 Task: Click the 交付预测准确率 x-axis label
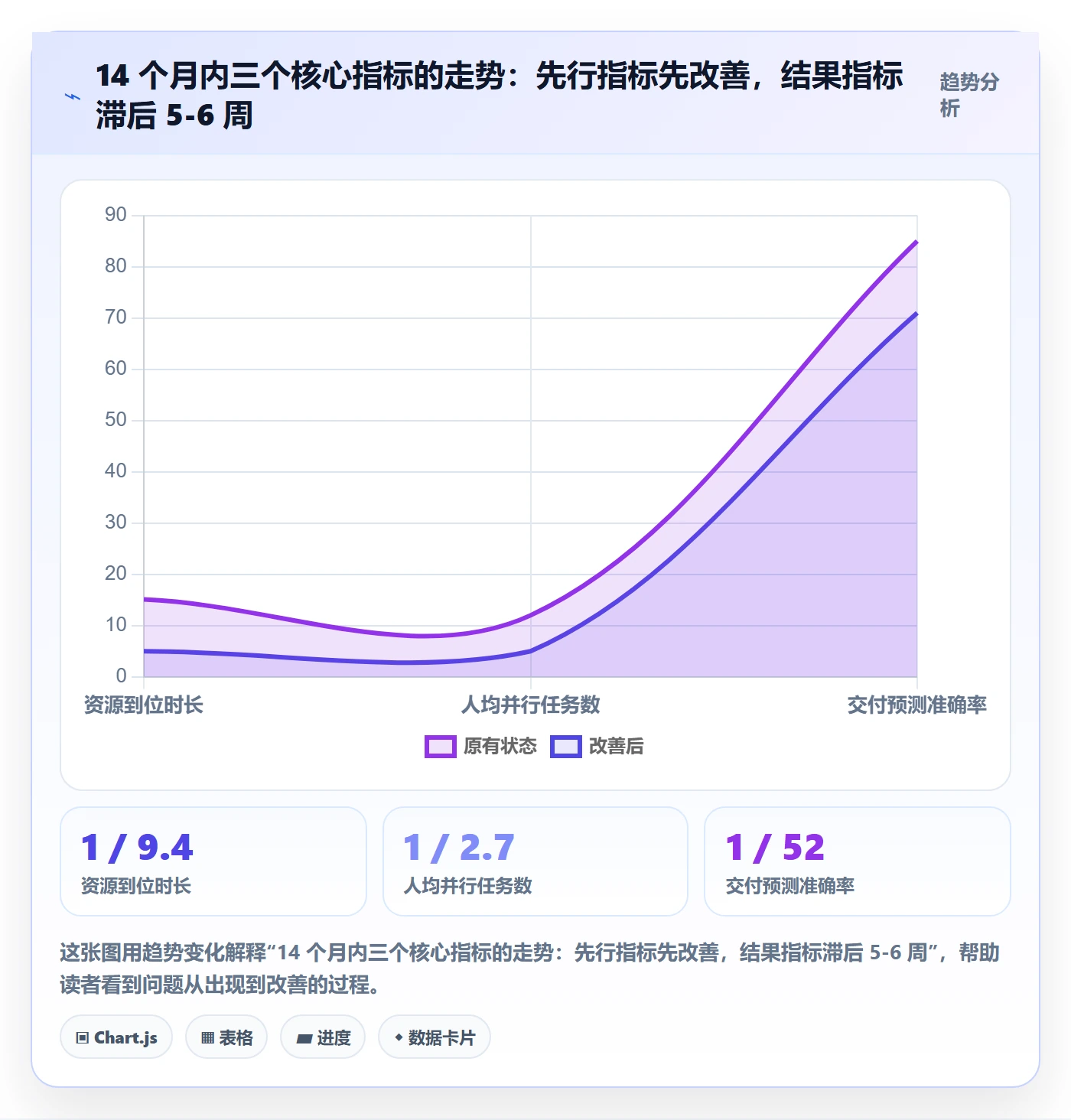coord(916,705)
